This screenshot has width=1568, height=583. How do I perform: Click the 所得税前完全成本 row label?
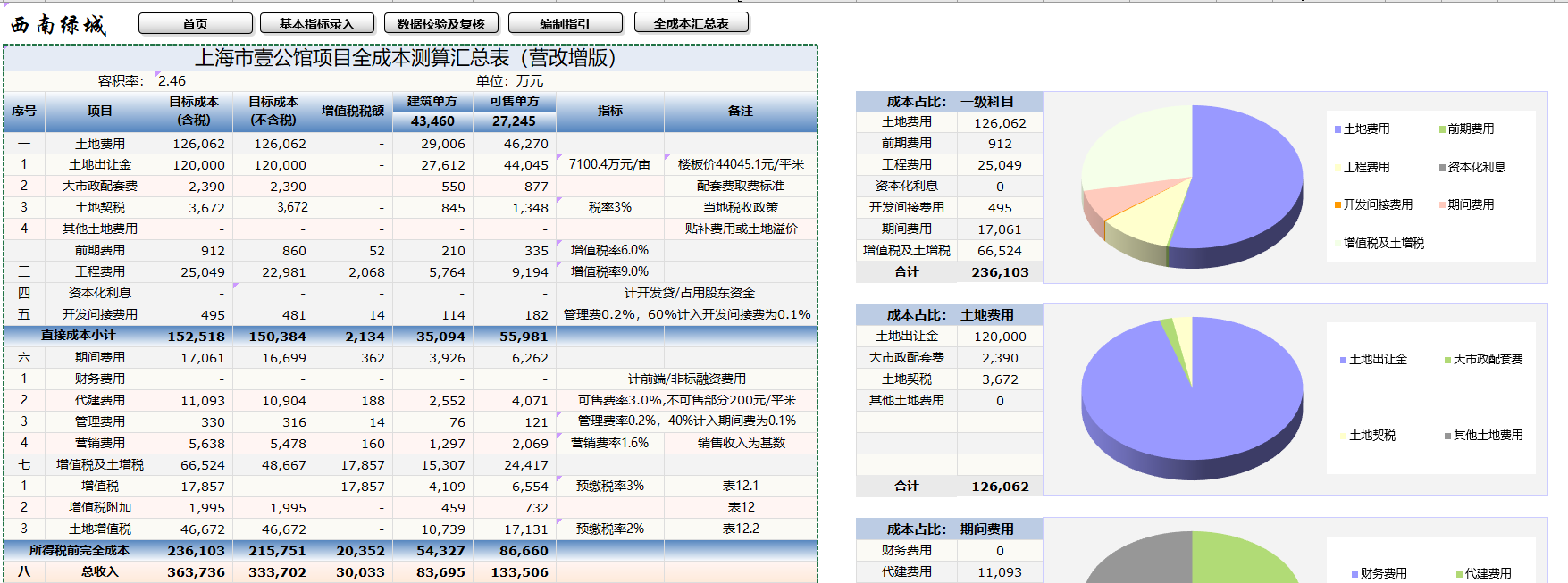(x=79, y=551)
